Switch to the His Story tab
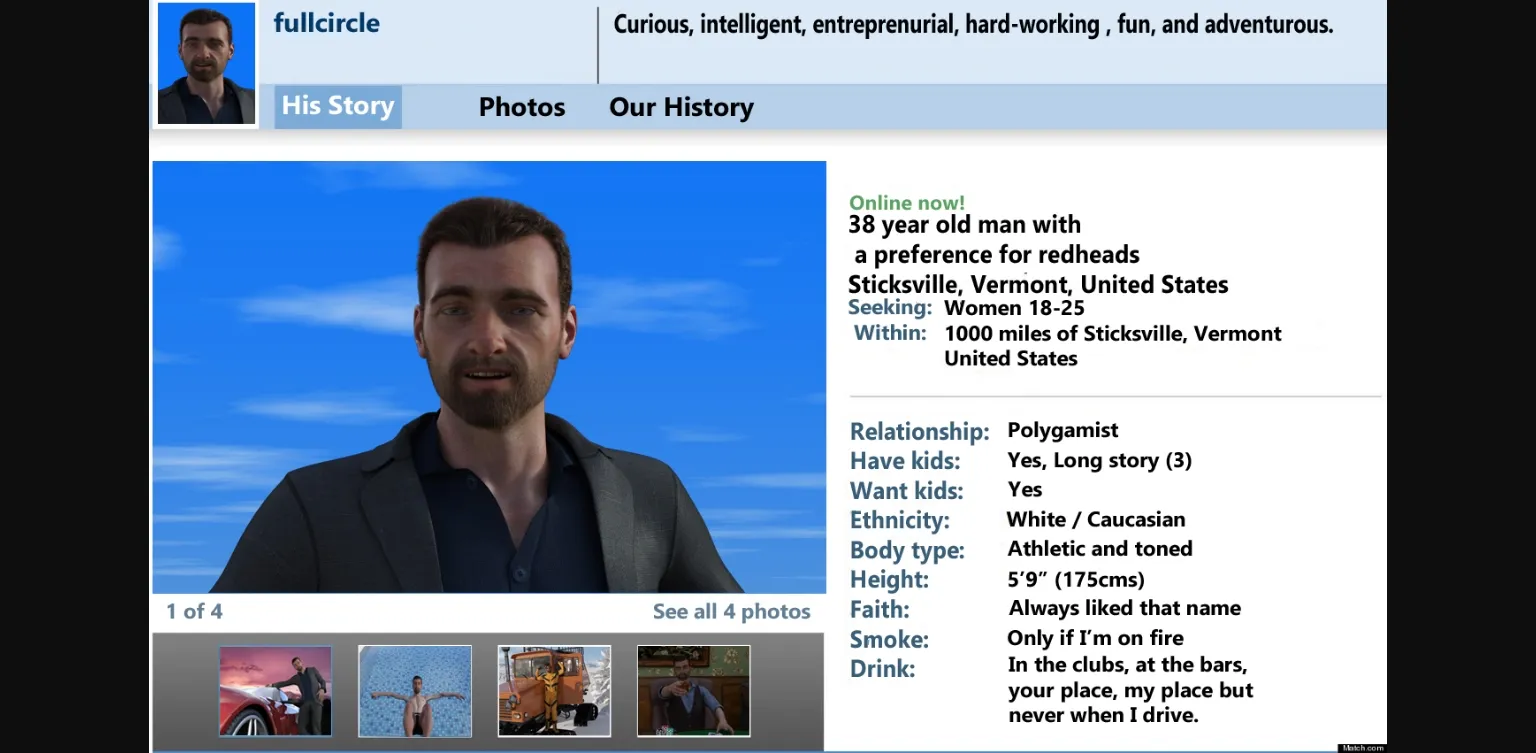Image resolution: width=1536 pixels, height=753 pixels. (338, 106)
